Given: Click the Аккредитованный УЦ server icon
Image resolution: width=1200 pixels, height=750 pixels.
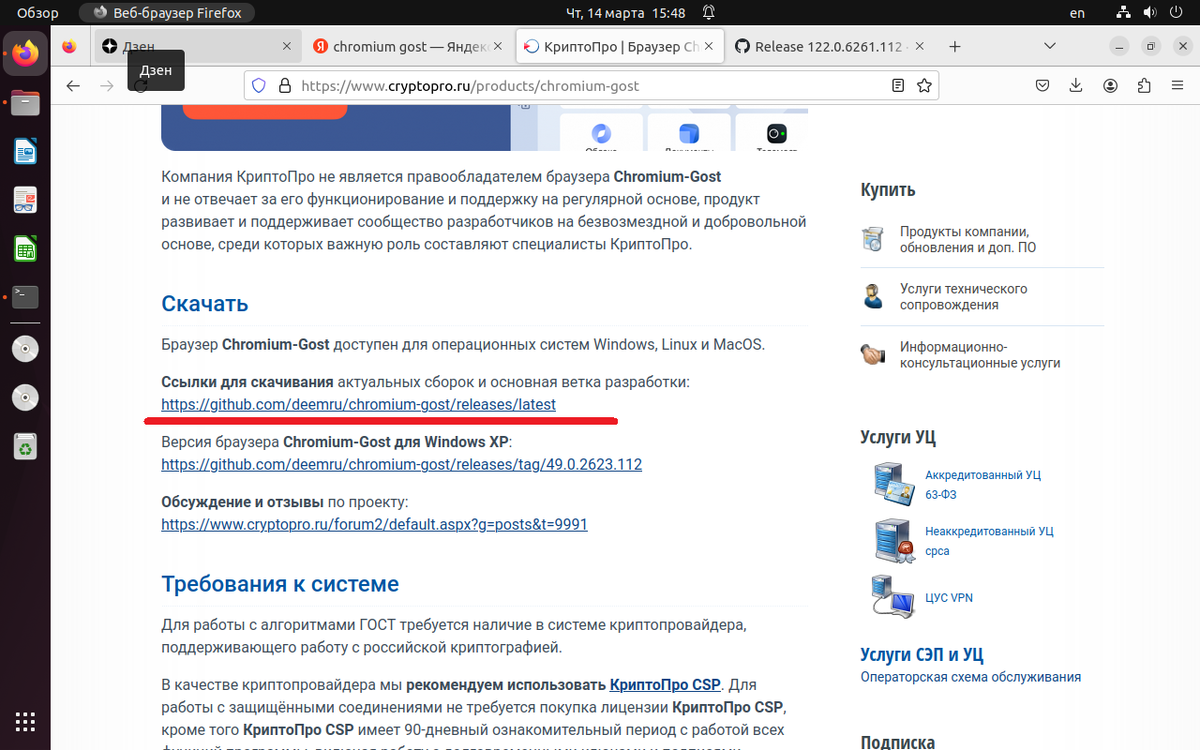Looking at the screenshot, I should pos(893,484).
